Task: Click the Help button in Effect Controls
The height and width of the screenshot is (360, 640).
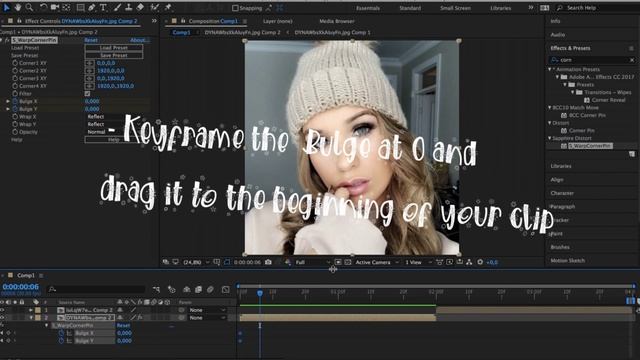Action: coord(114,140)
